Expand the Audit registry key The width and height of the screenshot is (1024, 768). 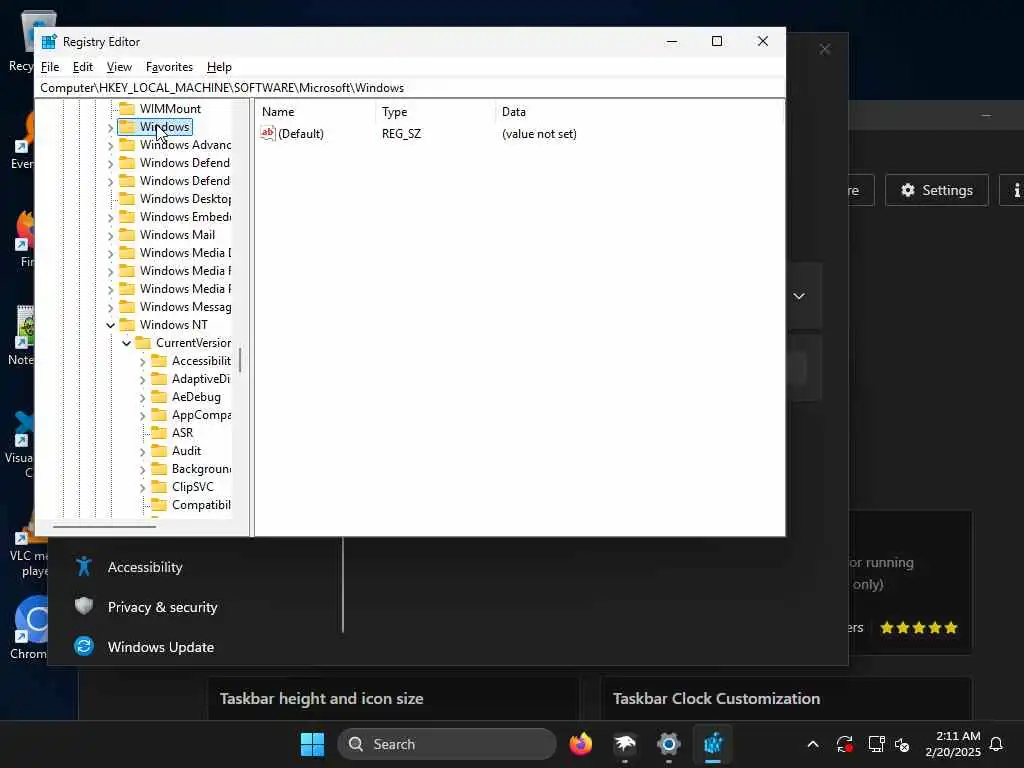142,452
